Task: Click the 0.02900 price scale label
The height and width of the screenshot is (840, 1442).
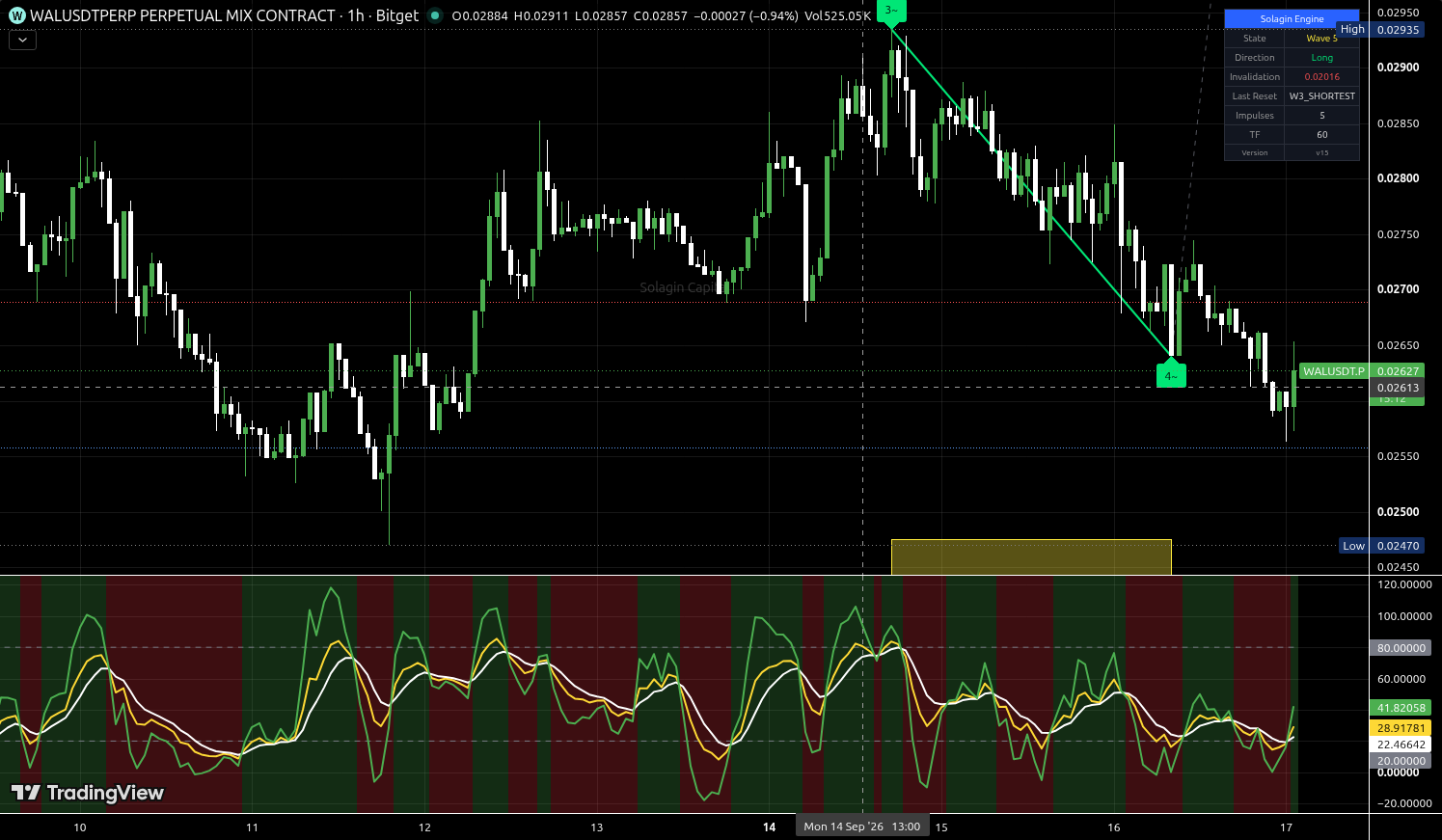Action: coord(1398,68)
